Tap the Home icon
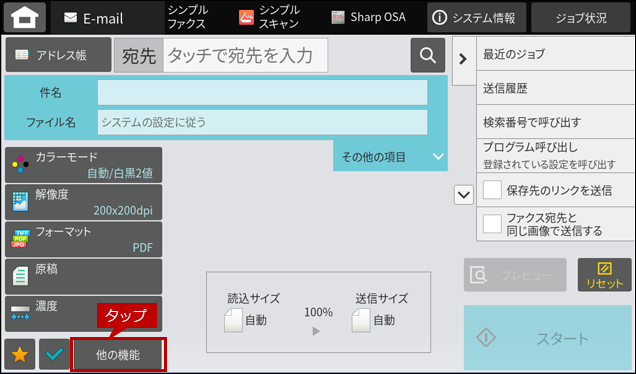The height and width of the screenshot is (374, 636). [25, 18]
